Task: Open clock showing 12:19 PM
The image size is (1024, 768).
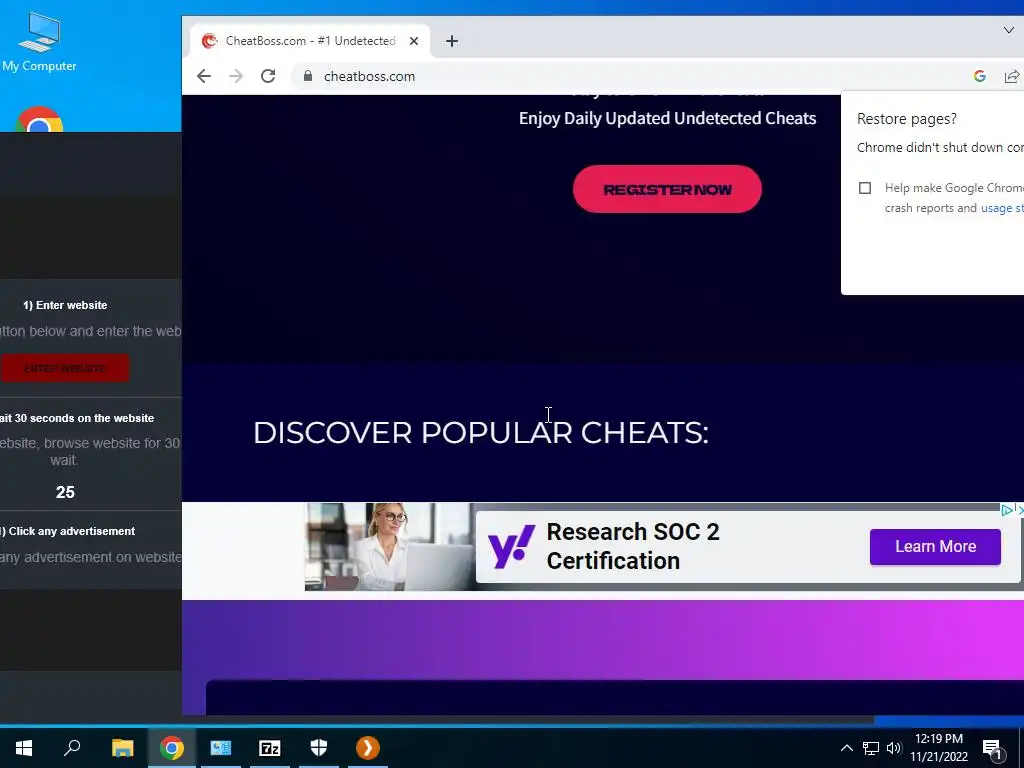Action: (x=938, y=748)
